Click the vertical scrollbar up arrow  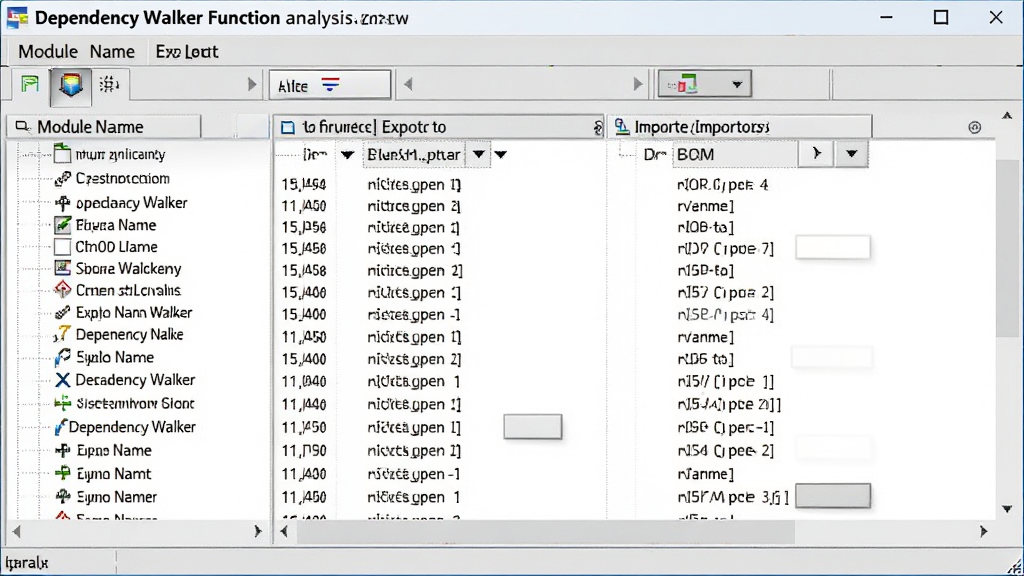[1007, 116]
